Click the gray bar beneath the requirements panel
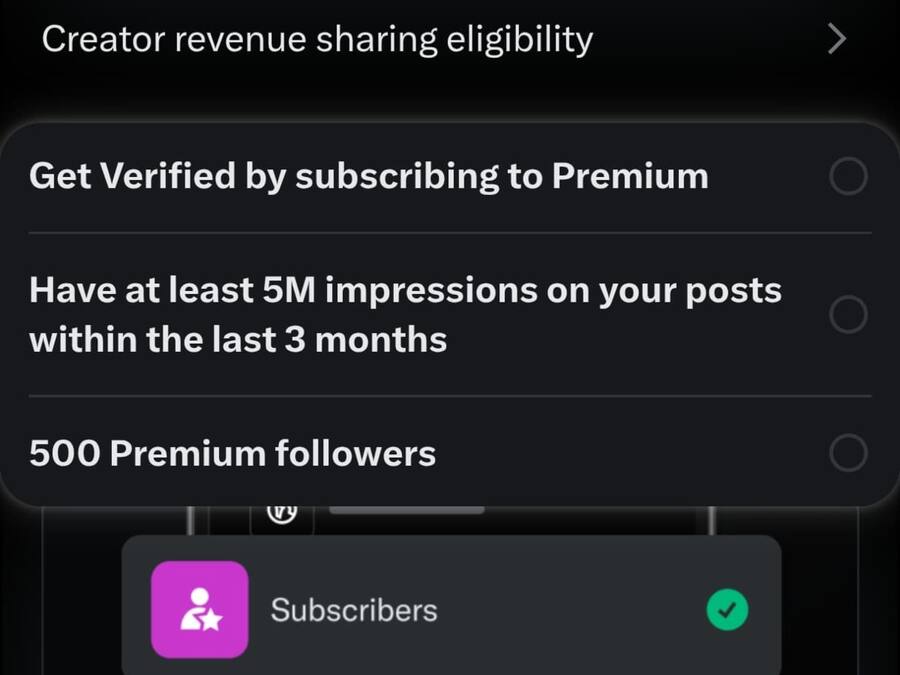Viewport: 900px width, 675px height. tap(406, 510)
